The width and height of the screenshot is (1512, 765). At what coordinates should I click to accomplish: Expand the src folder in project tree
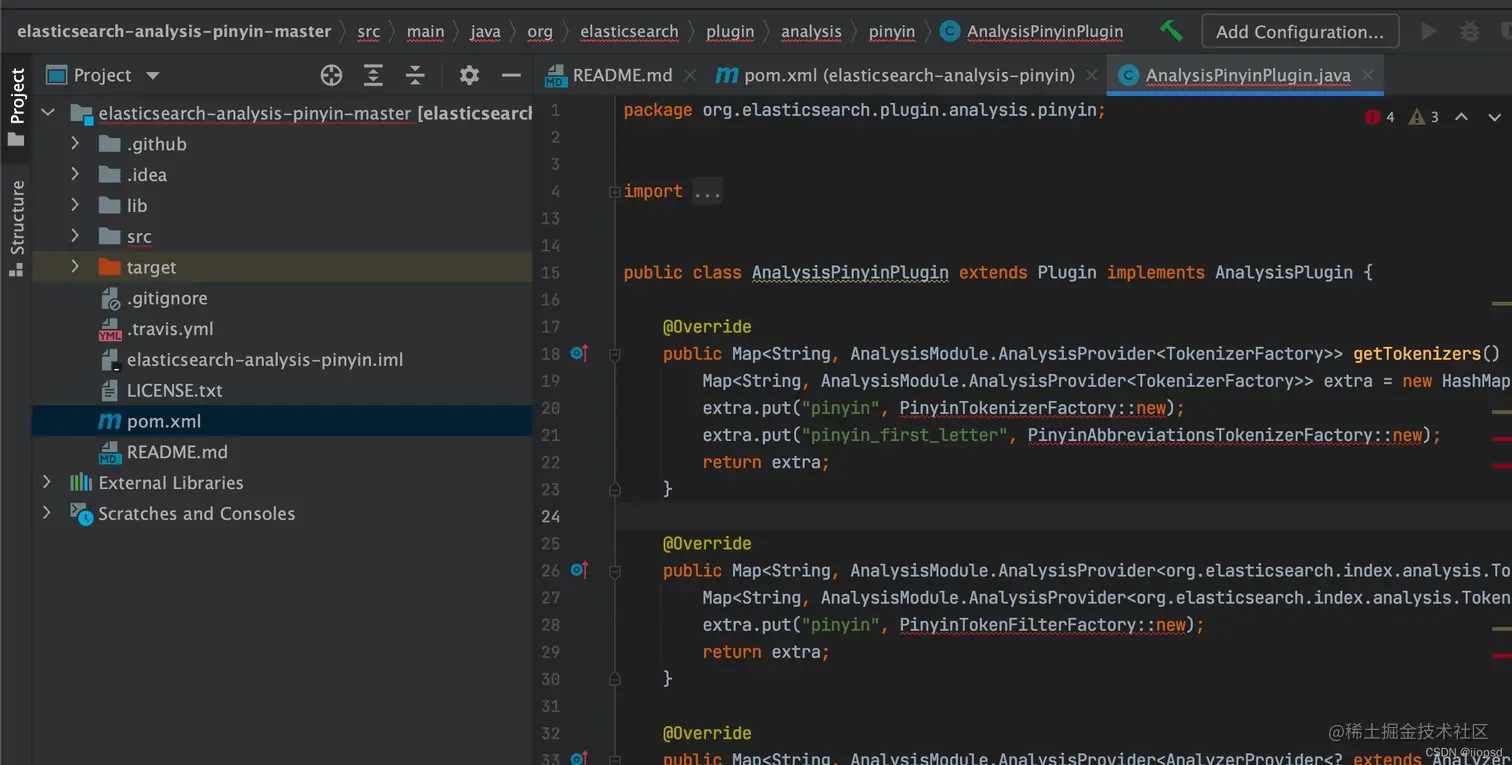(75, 236)
